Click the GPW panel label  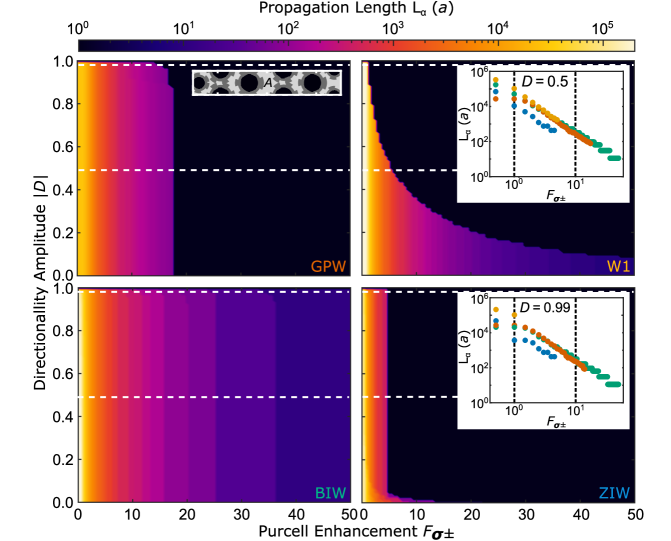pyautogui.click(x=328, y=267)
